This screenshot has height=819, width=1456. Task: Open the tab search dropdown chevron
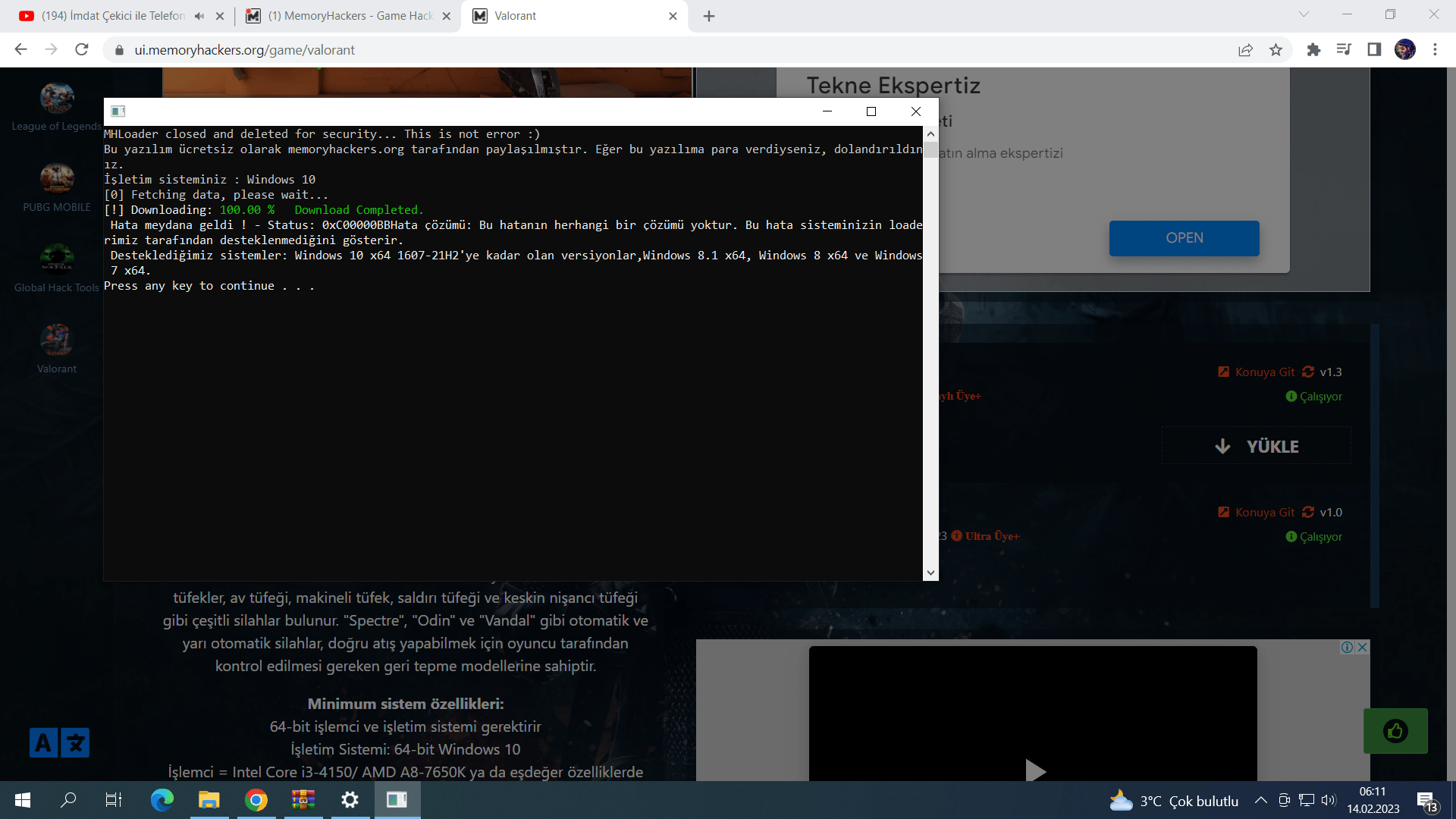pos(1304,14)
